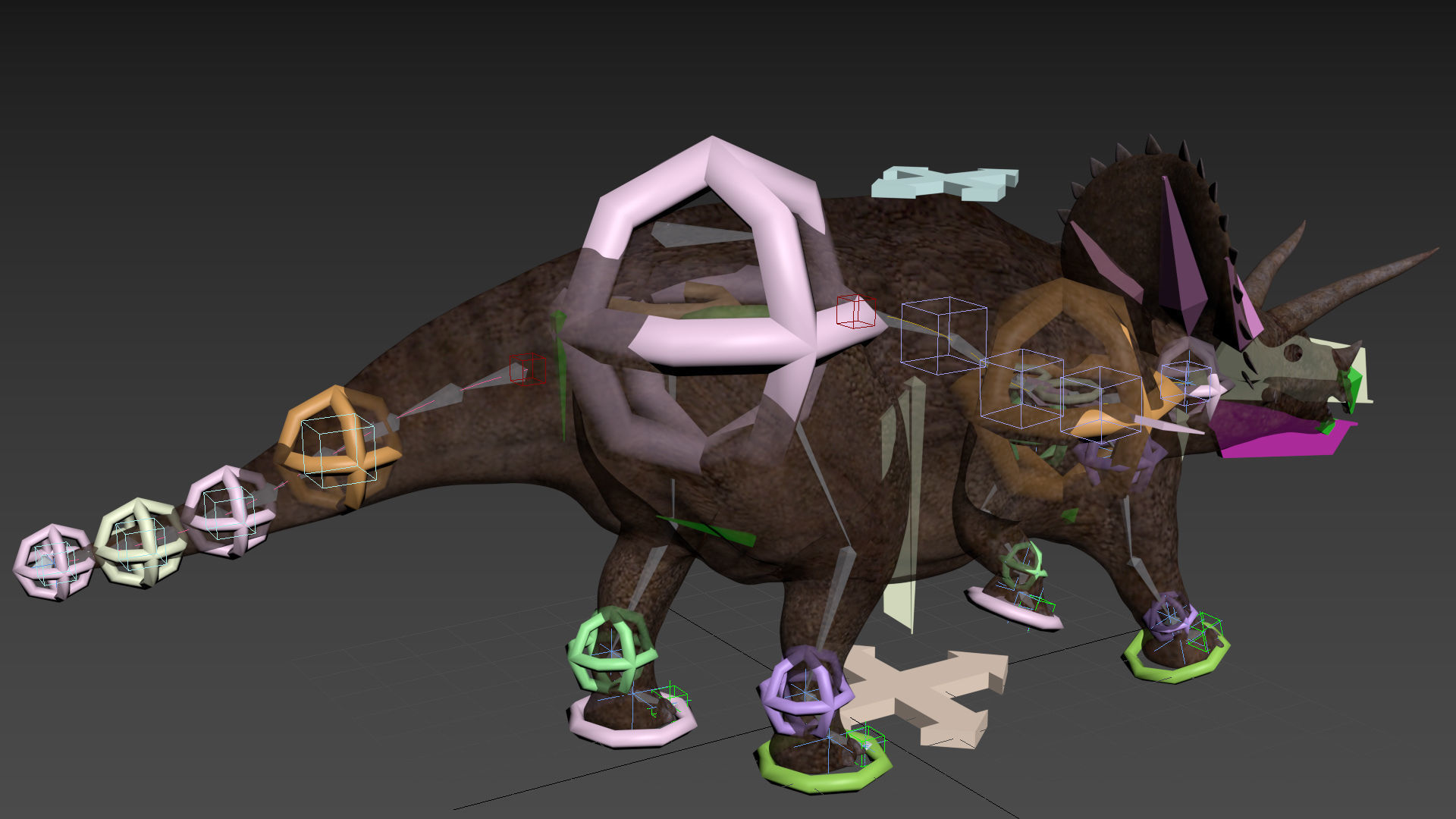Select the pink cage at the tail tip

[x=55, y=563]
